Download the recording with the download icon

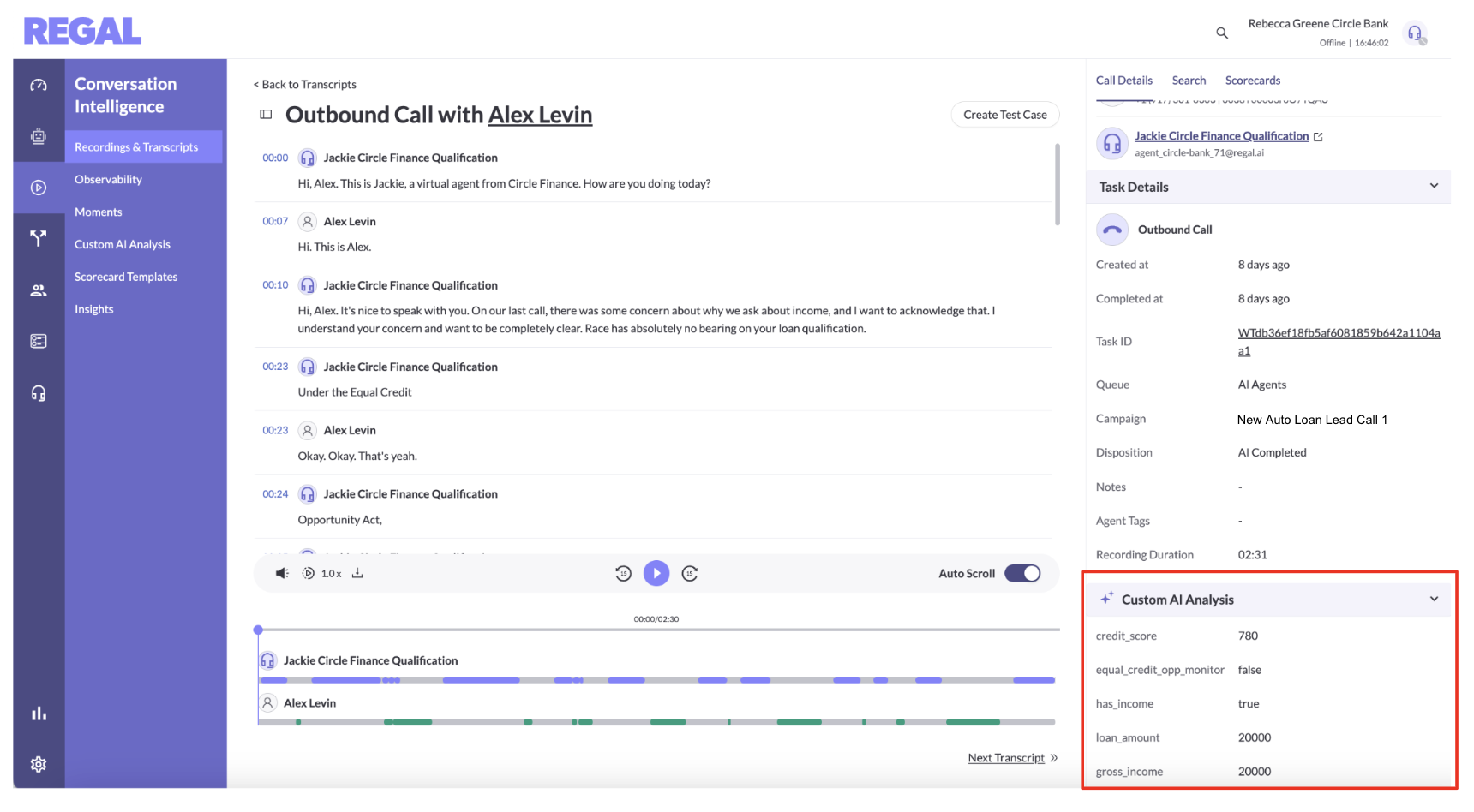[357, 573]
